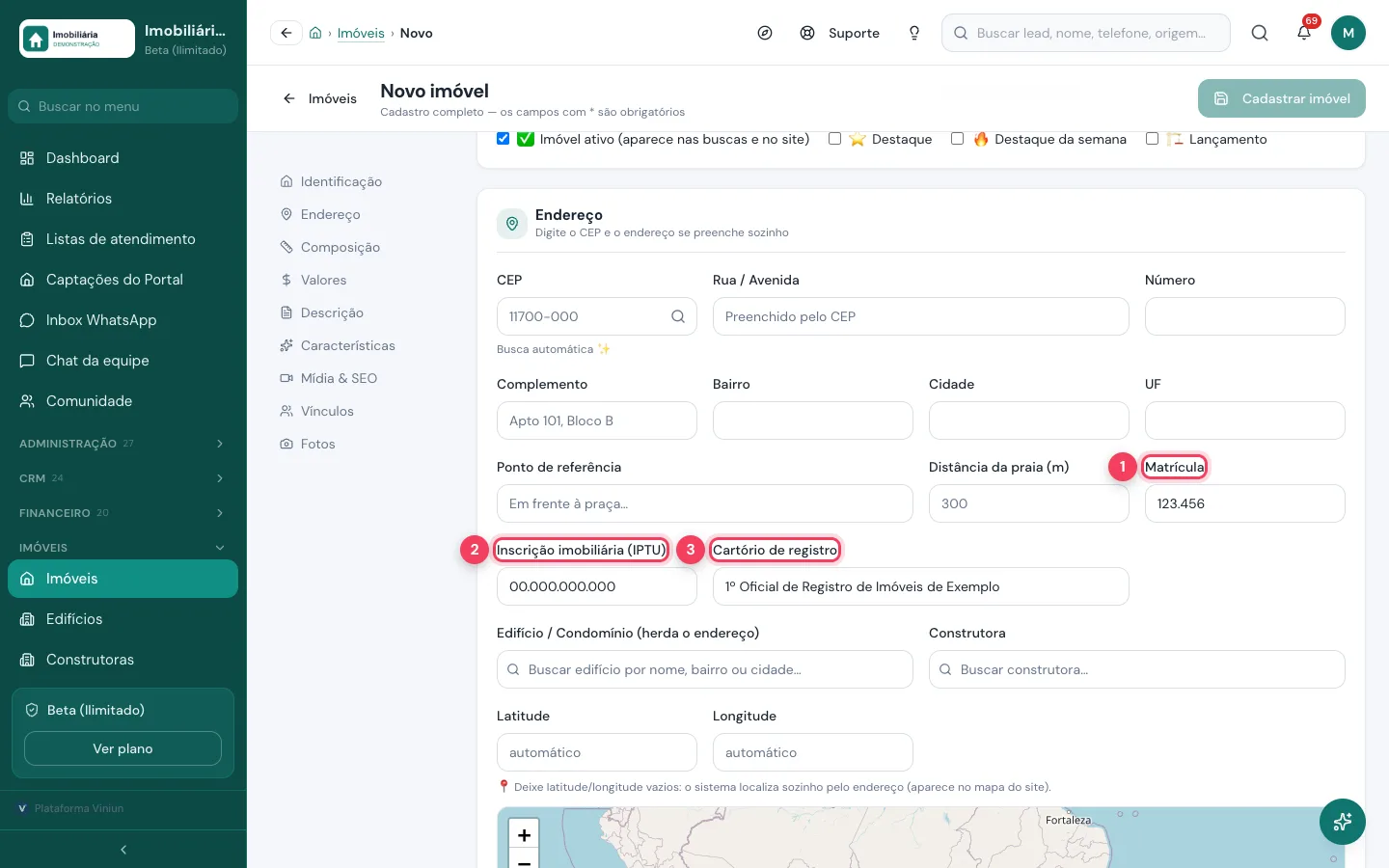Expand the ADMINISTRAÇÃO section

coord(123,444)
